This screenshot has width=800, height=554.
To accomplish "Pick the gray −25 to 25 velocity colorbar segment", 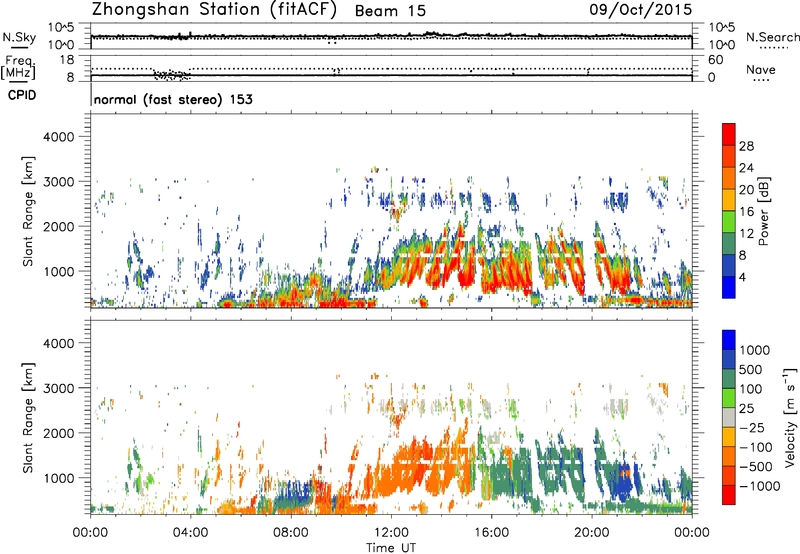I will click(x=729, y=418).
